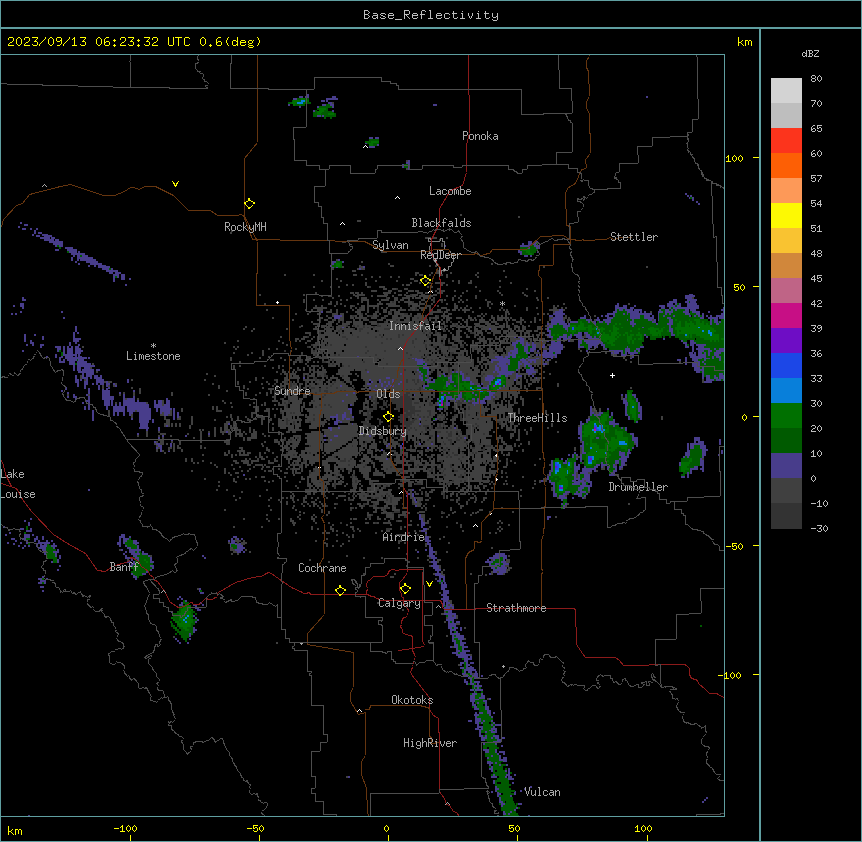Click the HighRiver label
Screen dimensions: 862x842
point(430,743)
